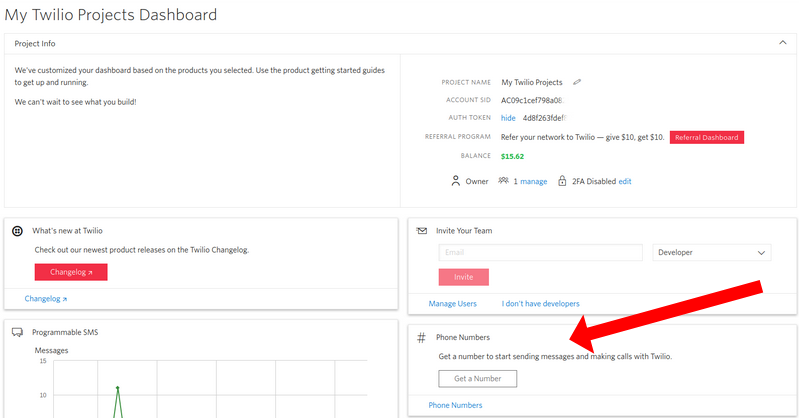Click the Messages chart peak point

[x=118, y=387]
